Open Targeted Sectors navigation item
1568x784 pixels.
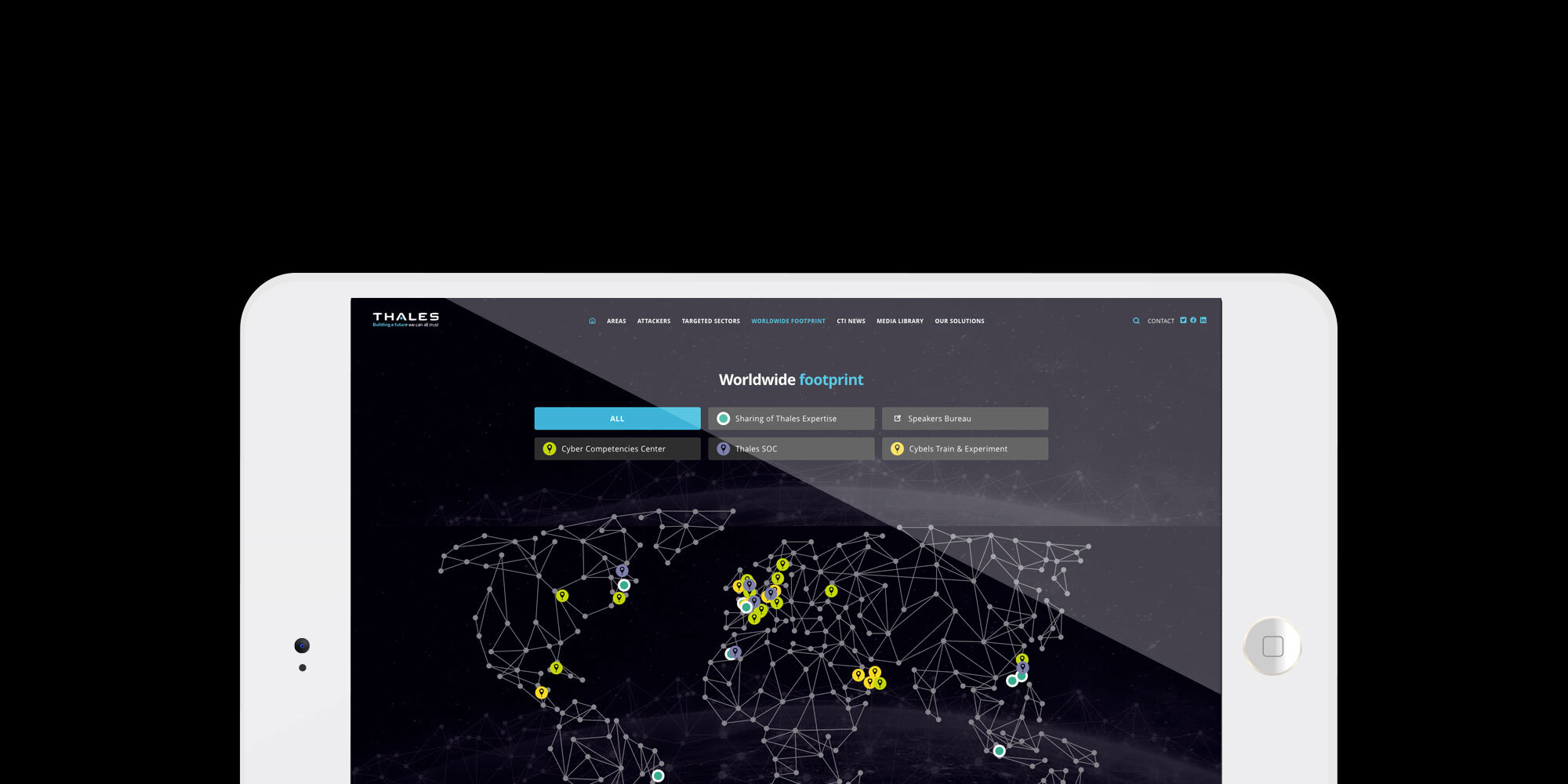[710, 321]
